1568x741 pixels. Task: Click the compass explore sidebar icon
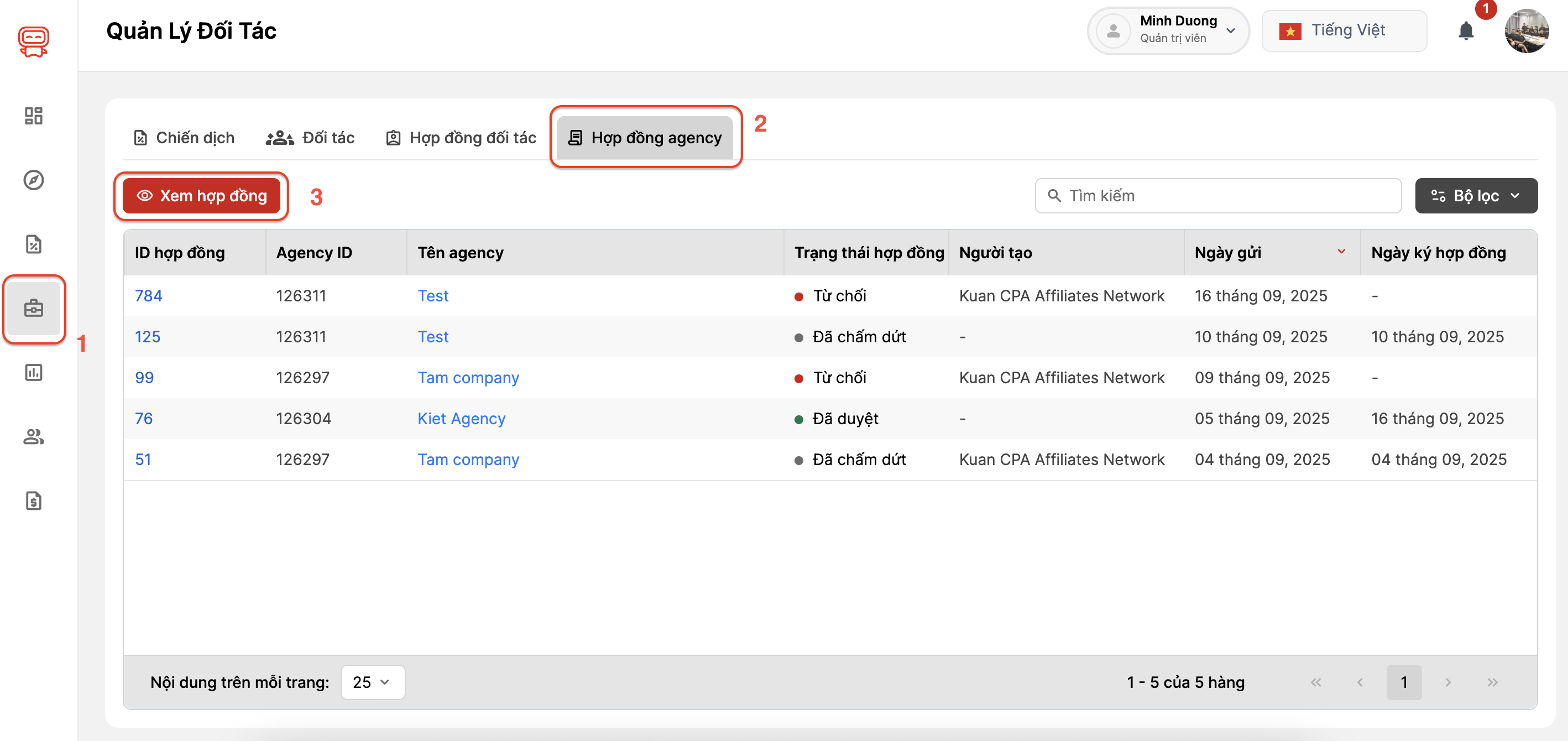click(x=34, y=180)
